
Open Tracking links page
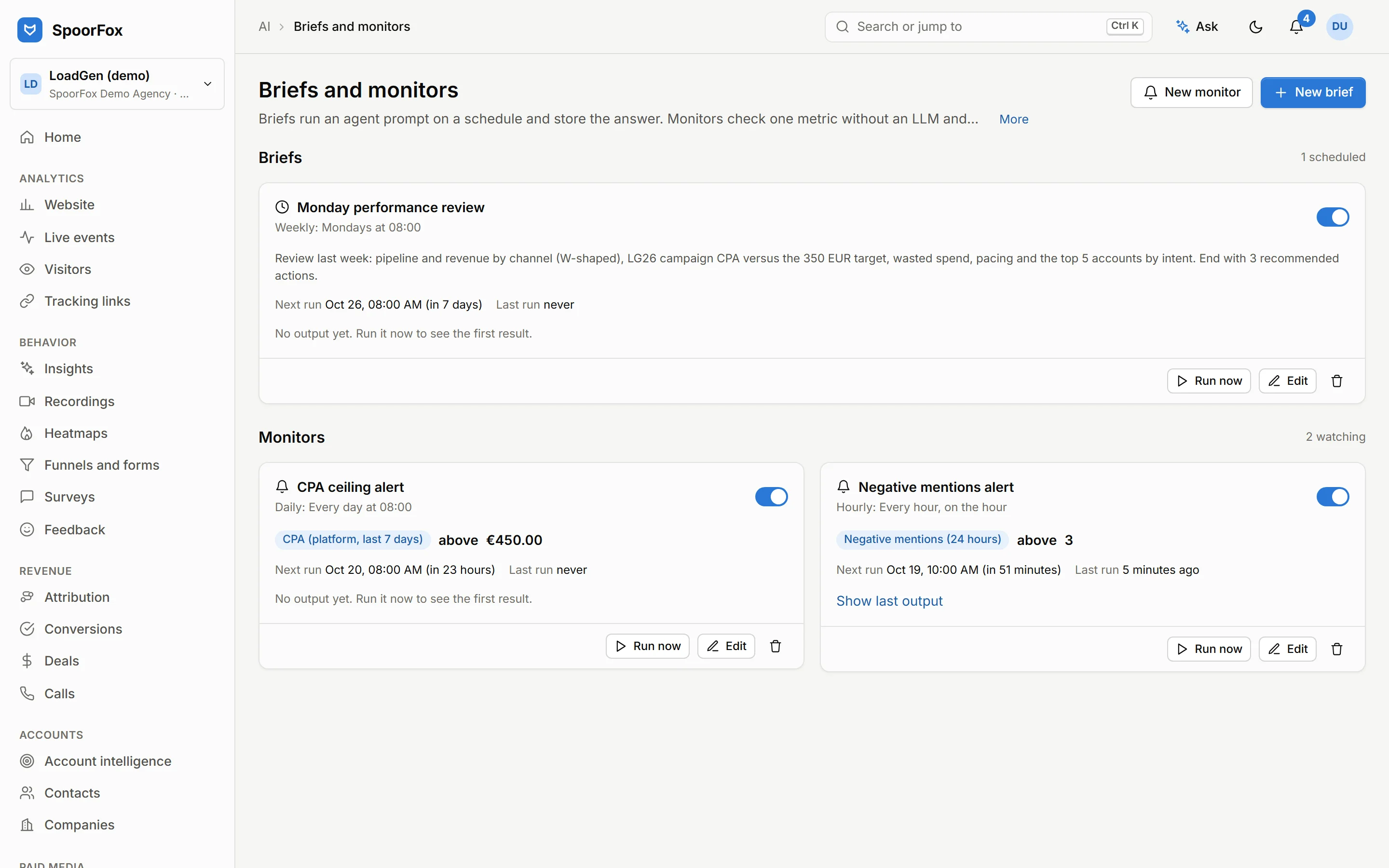point(117,301)
